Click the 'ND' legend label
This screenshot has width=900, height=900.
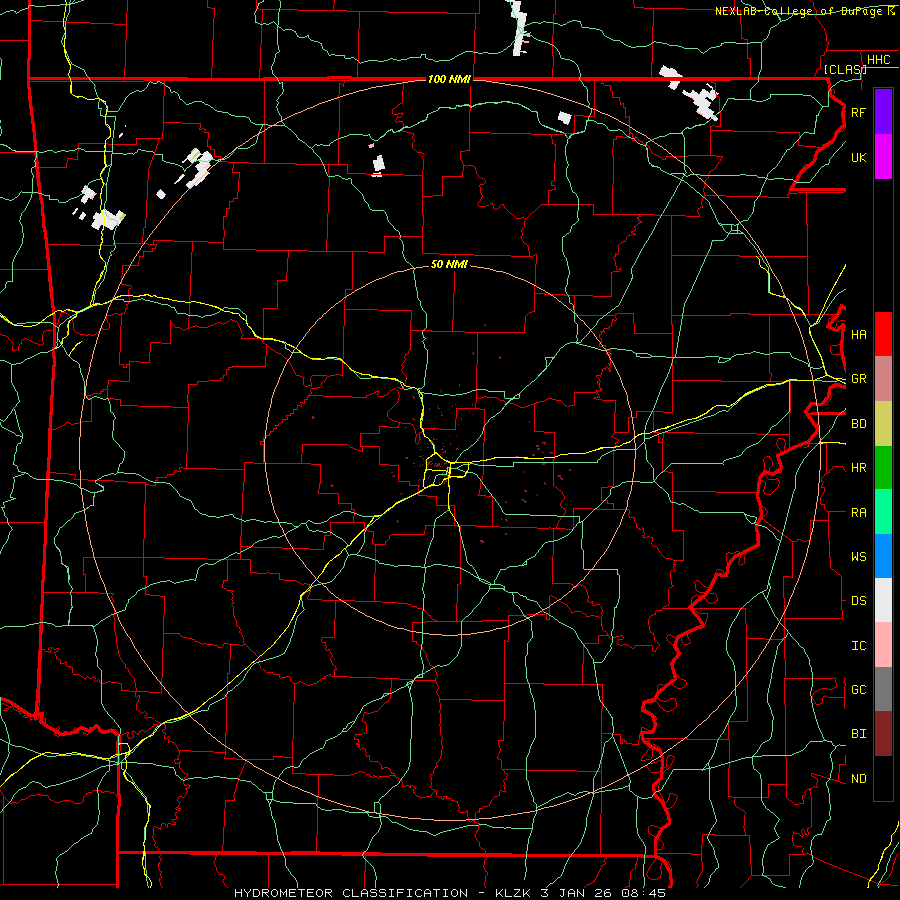pyautogui.click(x=859, y=779)
